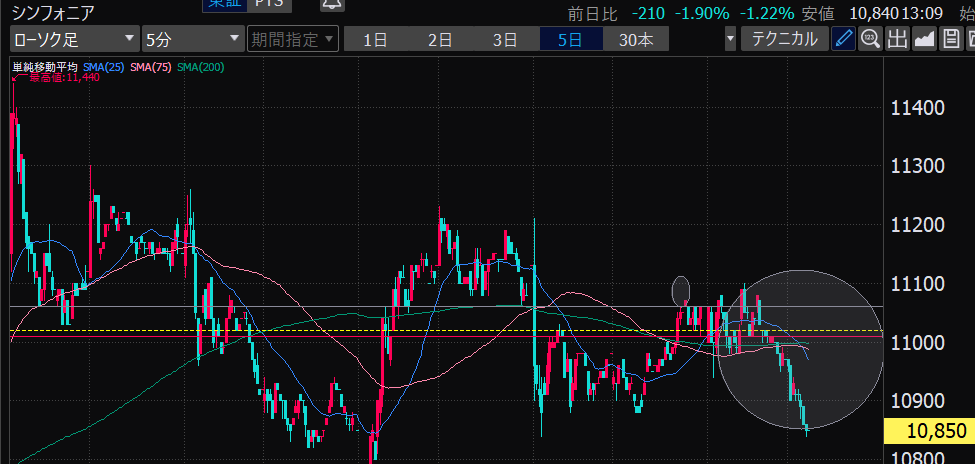Click the area chart icon
The height and width of the screenshot is (464, 975).
coord(924,40)
